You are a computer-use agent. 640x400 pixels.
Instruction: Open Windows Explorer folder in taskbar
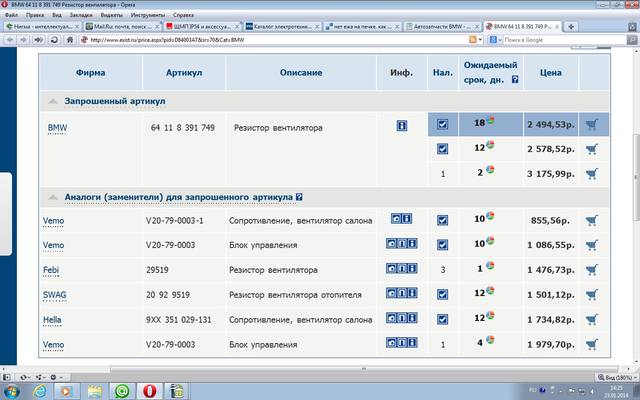(94, 391)
